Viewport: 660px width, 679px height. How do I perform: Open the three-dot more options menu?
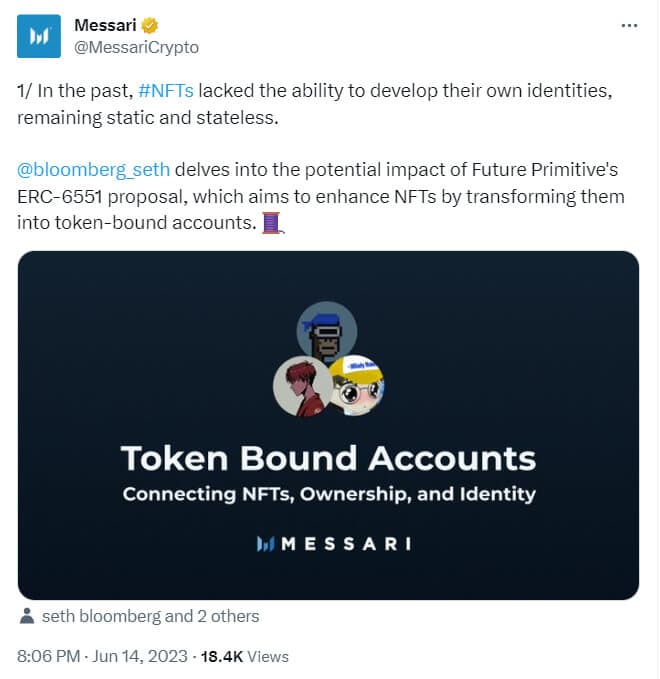(629, 25)
